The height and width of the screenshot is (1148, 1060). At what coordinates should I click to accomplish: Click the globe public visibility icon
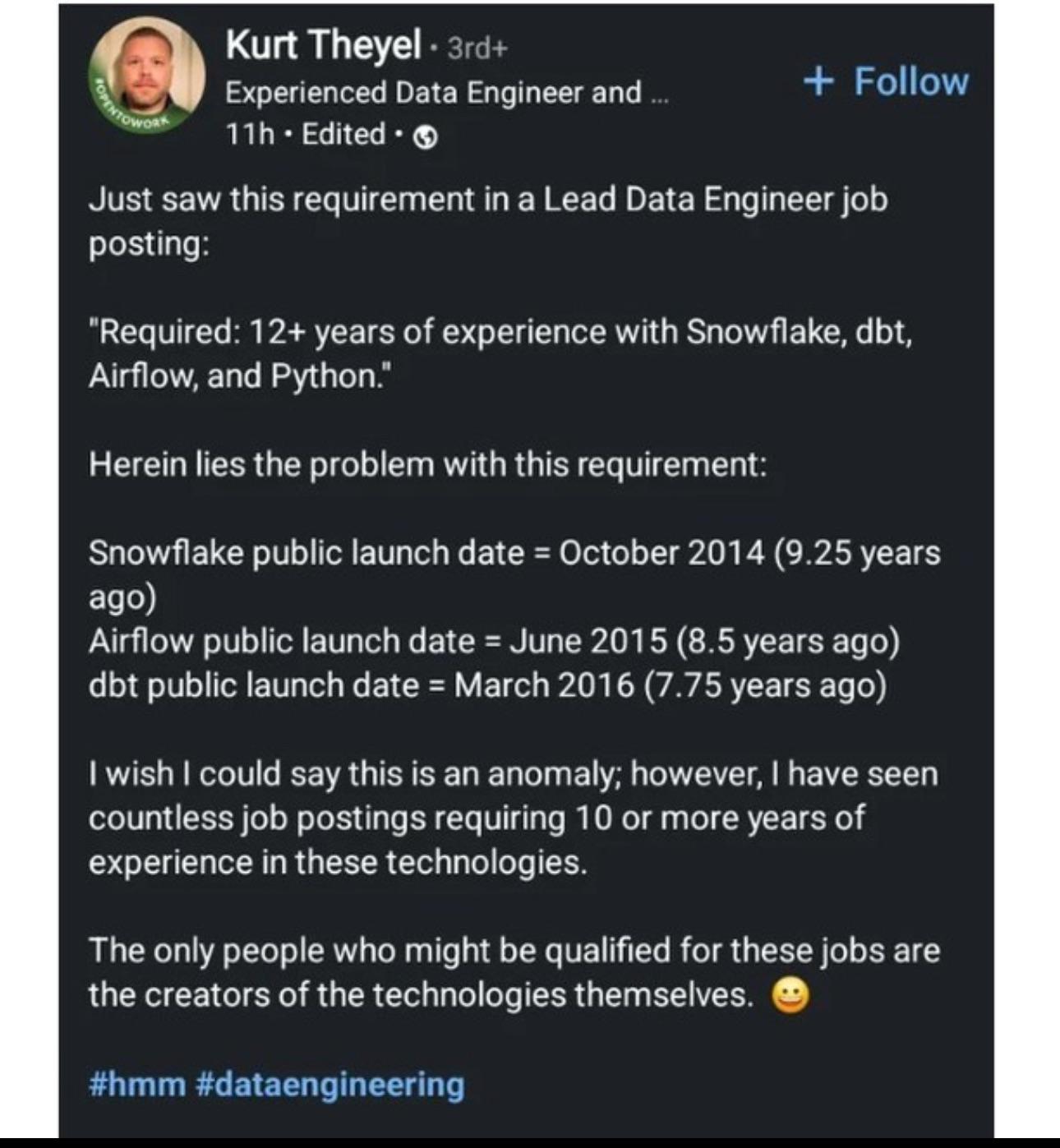pyautogui.click(x=425, y=137)
